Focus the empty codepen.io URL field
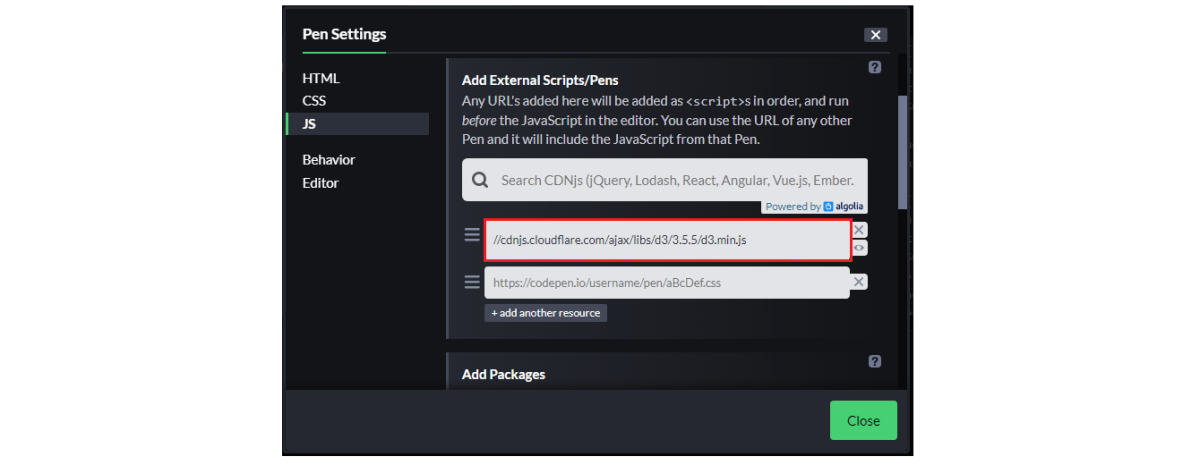This screenshot has height=465, width=1200. click(x=667, y=282)
